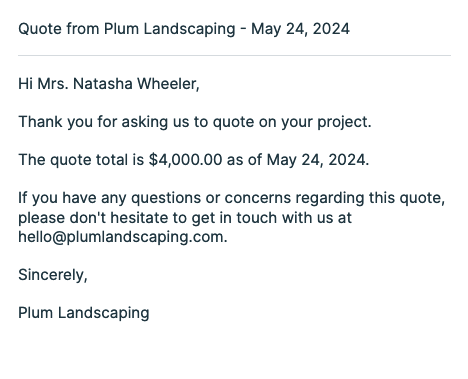Click the word Hi in the greeting
468x379 pixels.
(25, 83)
